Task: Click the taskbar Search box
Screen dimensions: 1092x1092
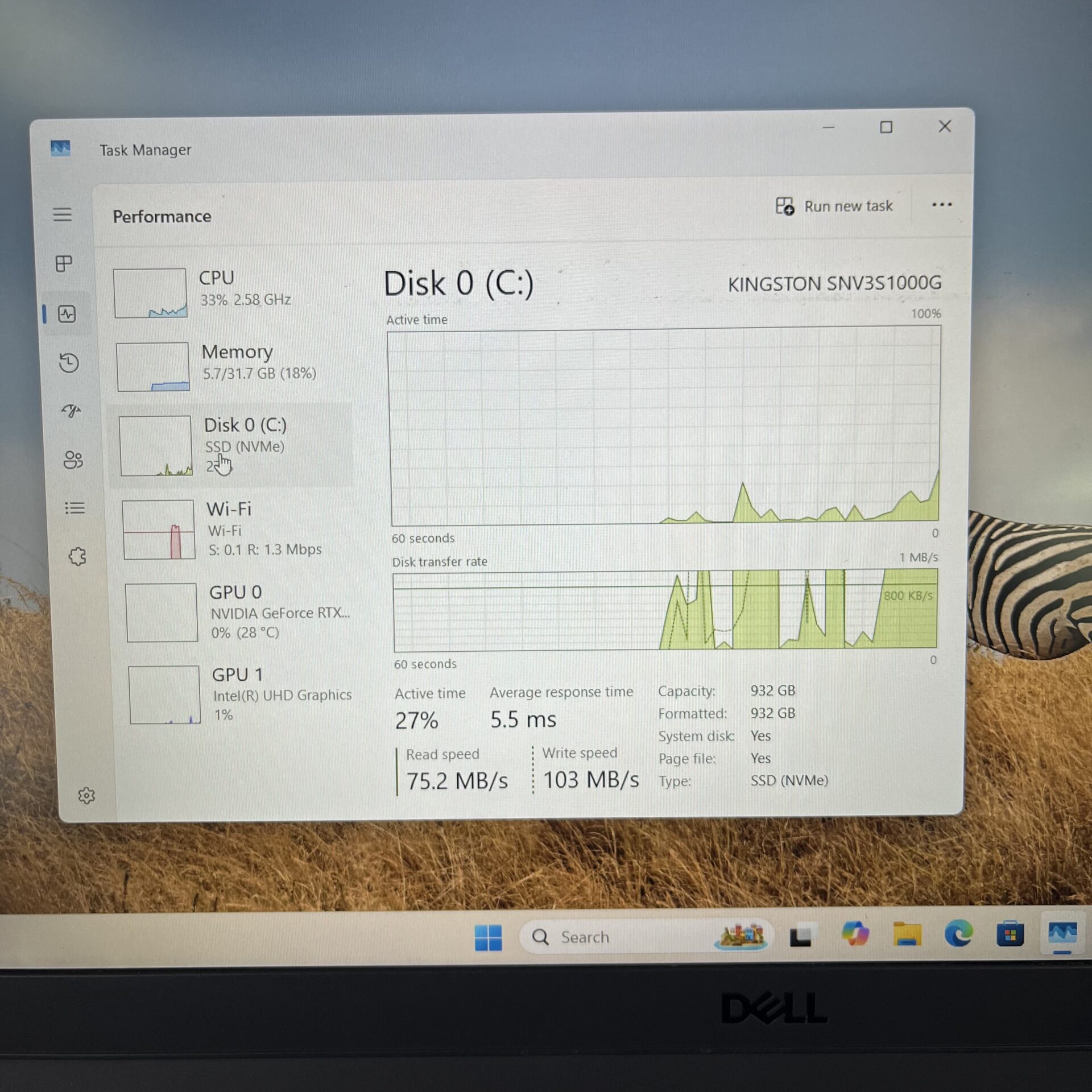Action: click(x=646, y=936)
